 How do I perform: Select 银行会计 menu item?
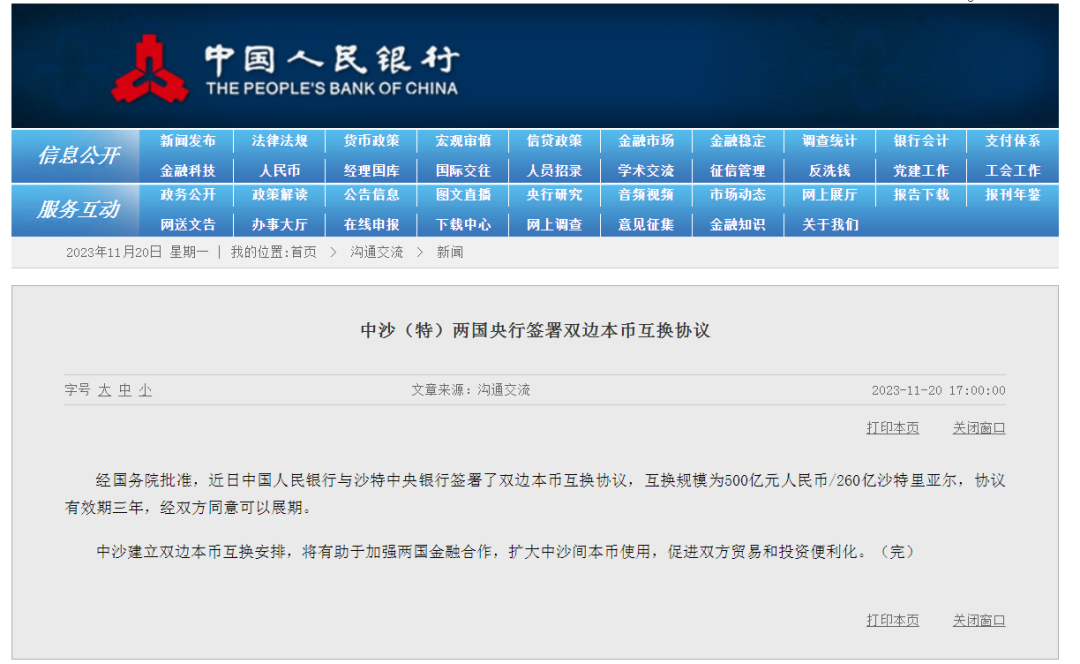921,141
